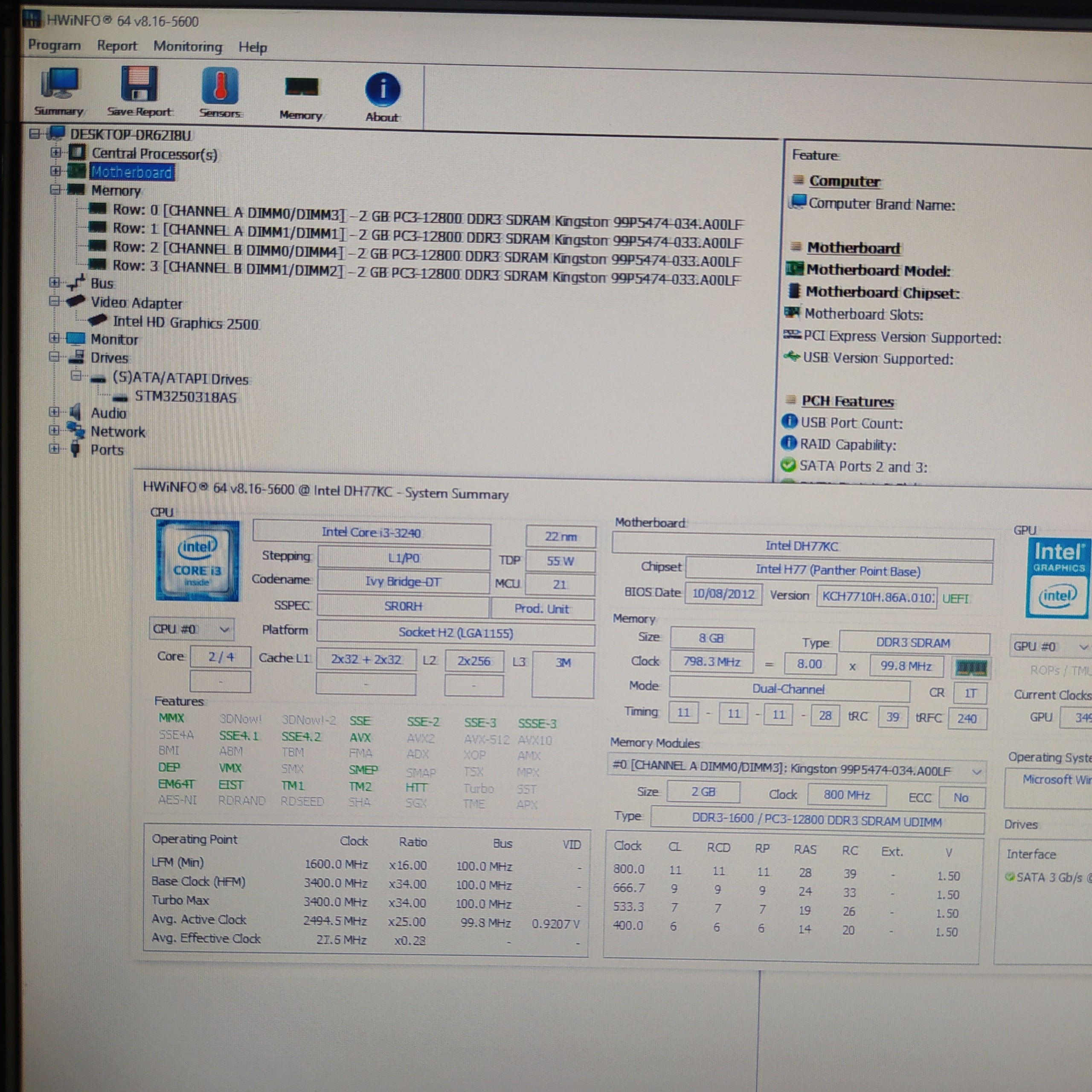Click the Intel Core i3 CPU logo

click(x=197, y=561)
